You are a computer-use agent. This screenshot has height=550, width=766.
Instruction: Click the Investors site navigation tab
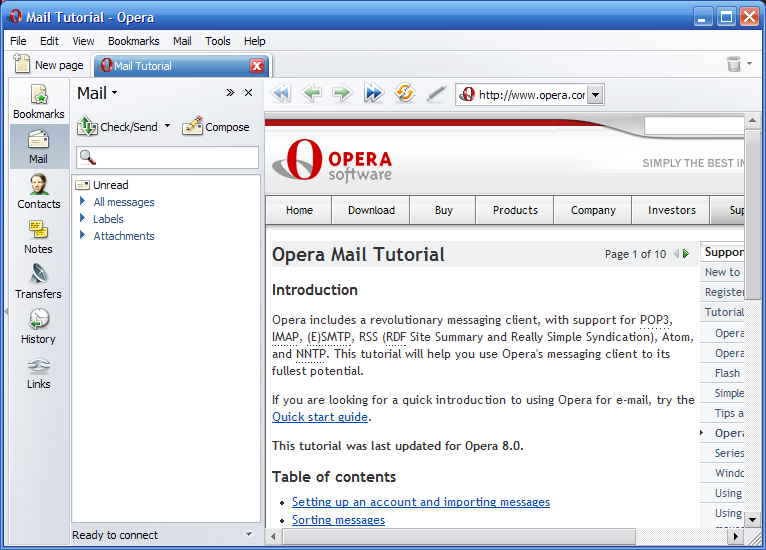click(x=671, y=210)
